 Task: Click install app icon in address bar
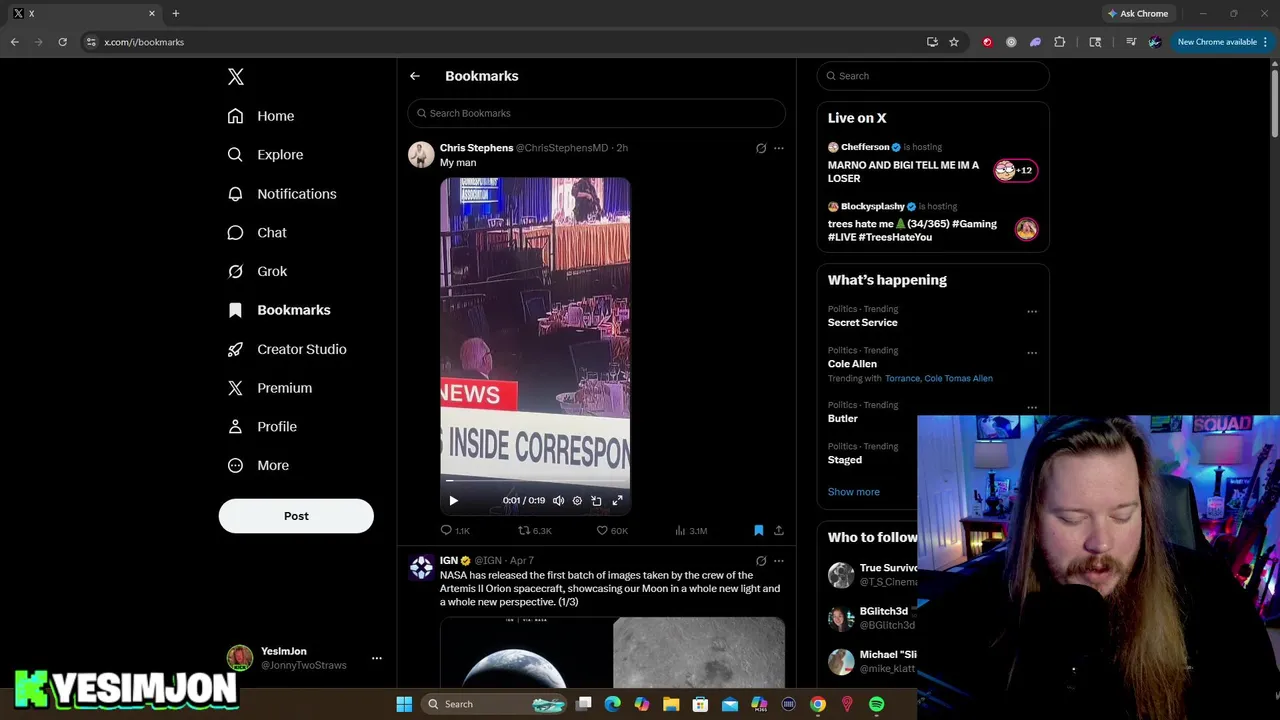click(932, 42)
